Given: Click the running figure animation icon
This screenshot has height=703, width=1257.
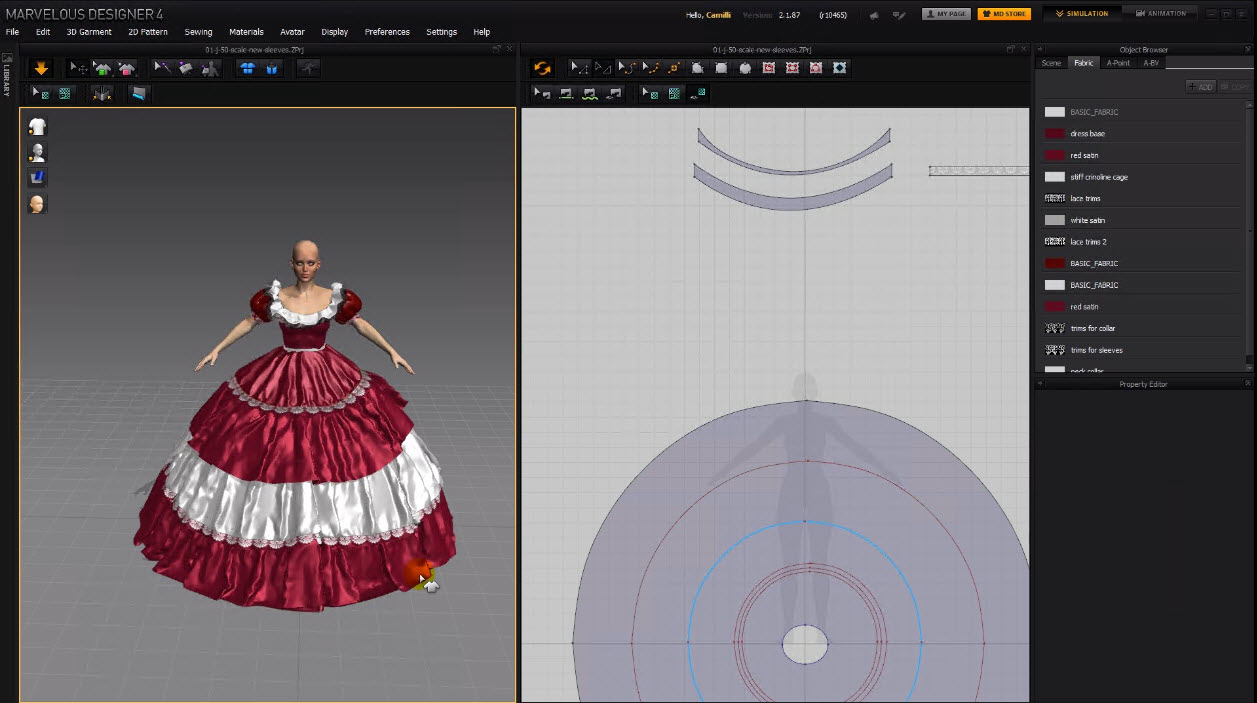Looking at the screenshot, I should click(309, 68).
